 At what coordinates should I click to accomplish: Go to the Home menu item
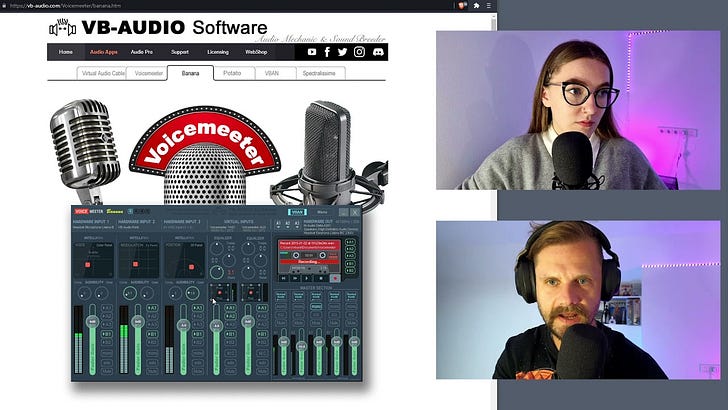[x=65, y=52]
